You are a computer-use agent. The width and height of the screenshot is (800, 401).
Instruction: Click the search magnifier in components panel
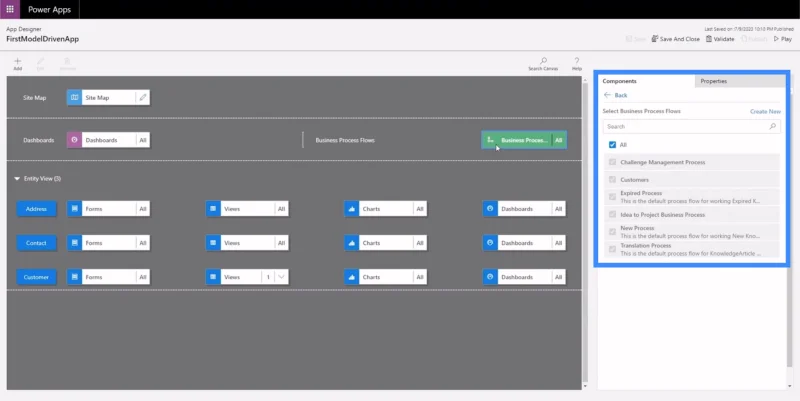click(x=772, y=127)
